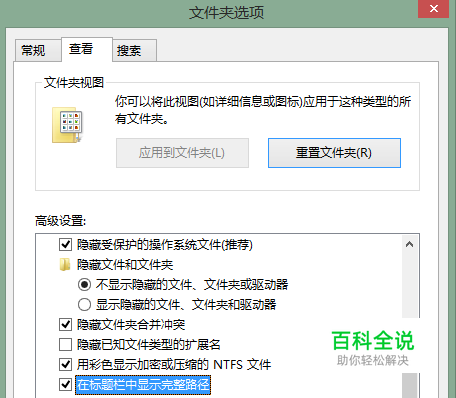The image size is (456, 398).
Task: Click the highlighted 在标题栏中显示完整路径 text
Action: (143, 385)
